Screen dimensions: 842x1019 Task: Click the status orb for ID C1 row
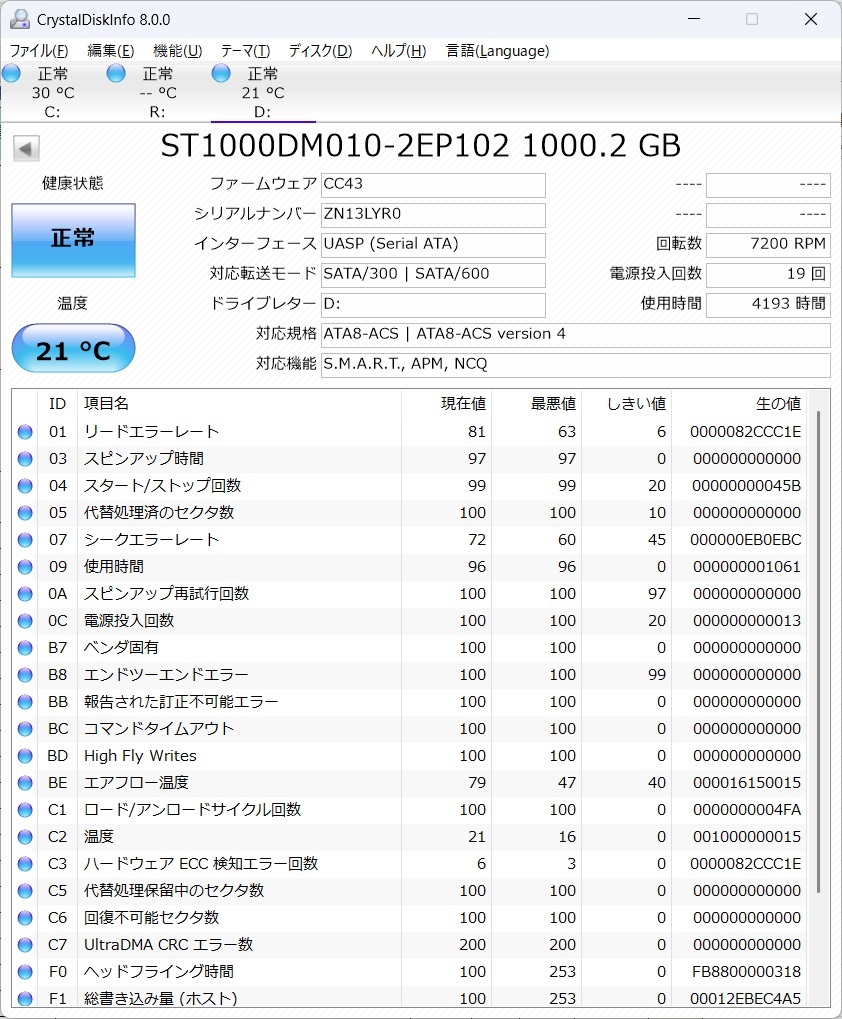coord(25,810)
